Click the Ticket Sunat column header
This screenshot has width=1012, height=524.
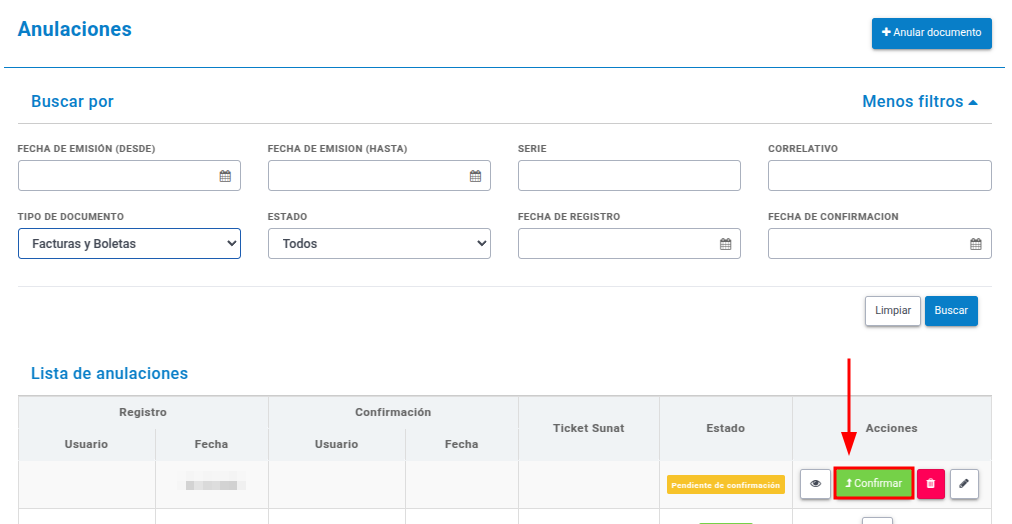tap(589, 428)
